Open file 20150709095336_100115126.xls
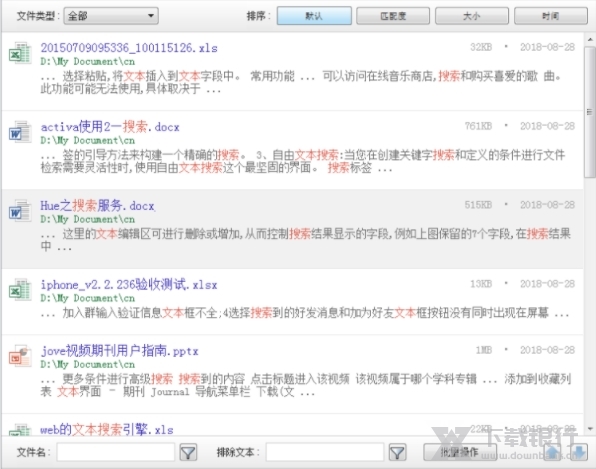 (x=129, y=48)
